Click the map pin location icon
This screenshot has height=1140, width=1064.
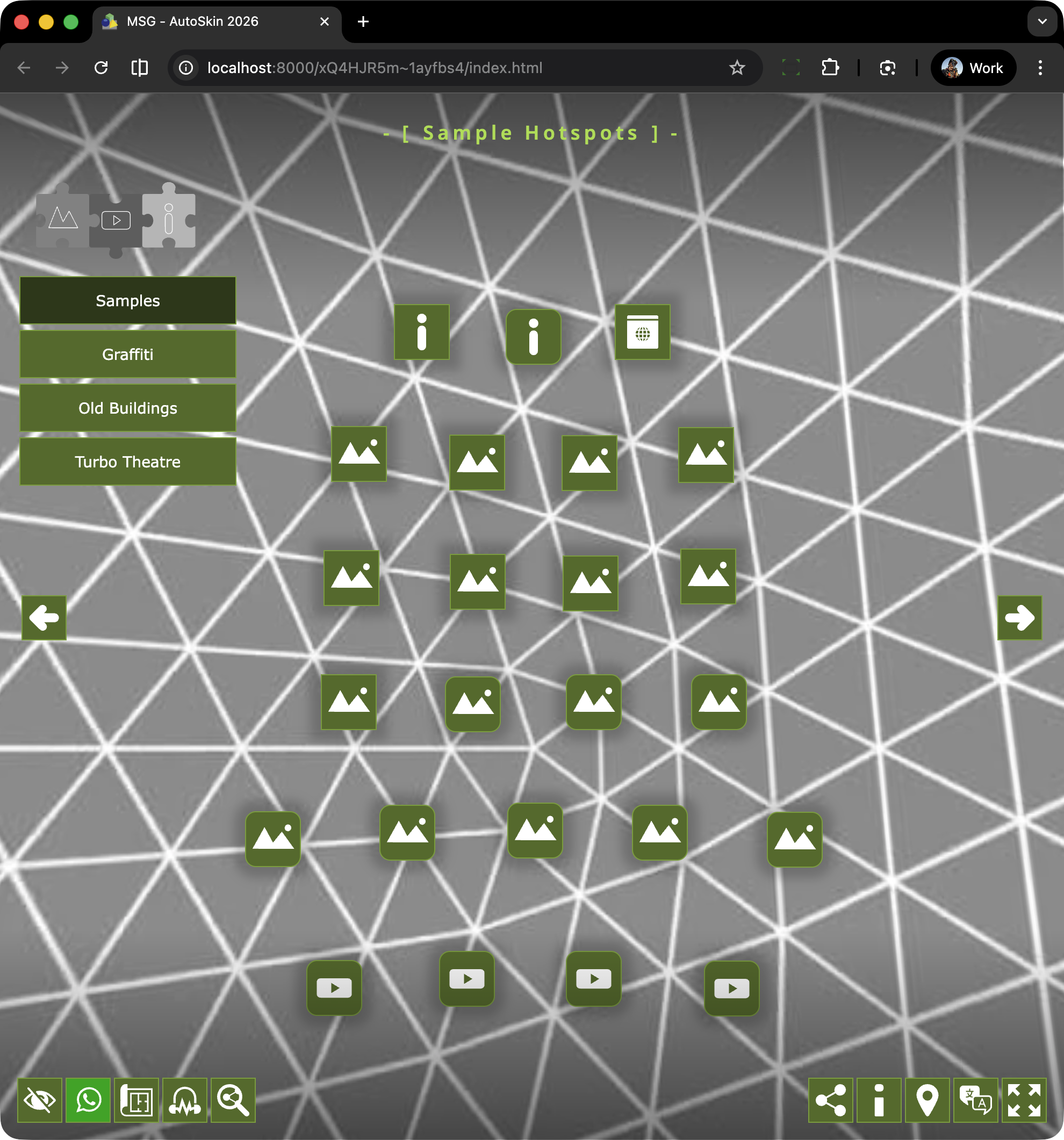click(926, 1100)
